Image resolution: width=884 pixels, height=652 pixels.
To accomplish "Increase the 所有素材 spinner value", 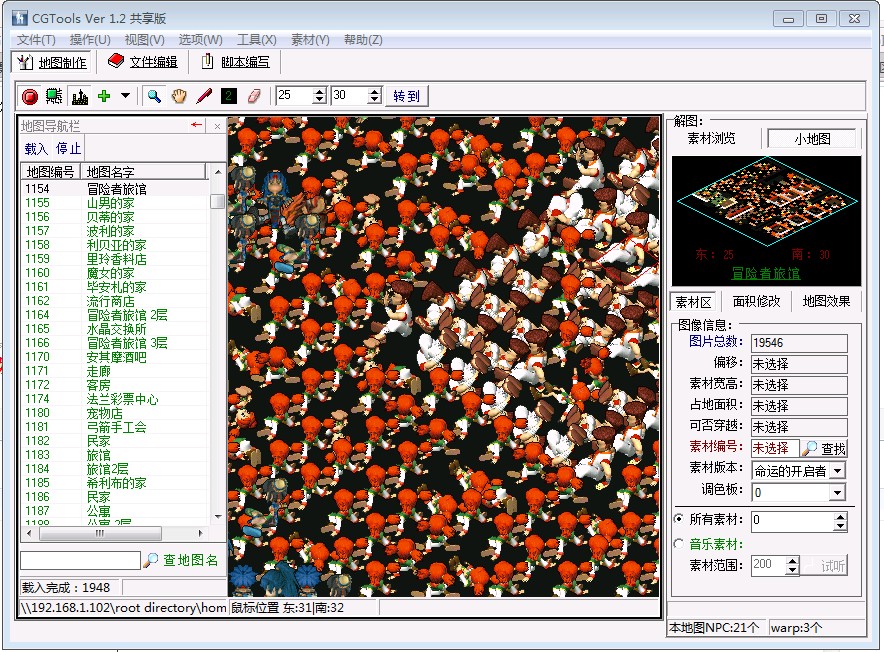I will click(x=840, y=516).
